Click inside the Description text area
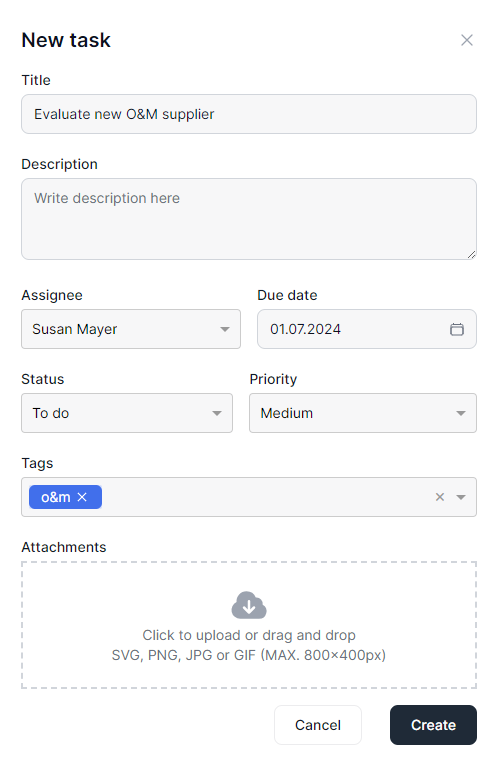 [x=249, y=219]
